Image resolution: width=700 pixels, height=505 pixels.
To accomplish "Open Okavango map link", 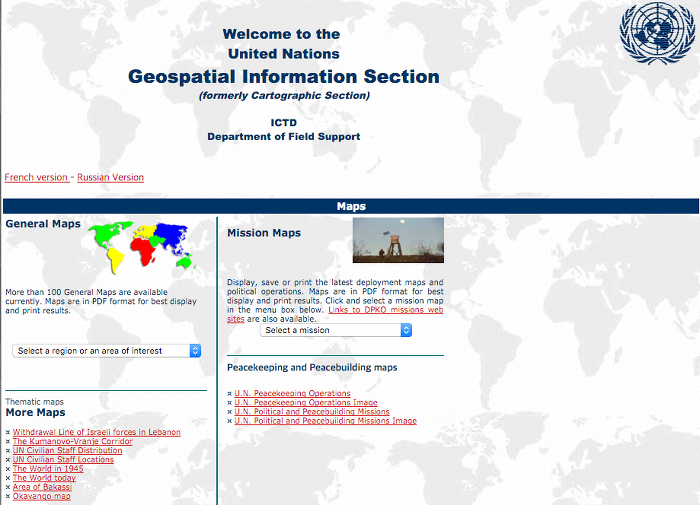I will 42,496.
